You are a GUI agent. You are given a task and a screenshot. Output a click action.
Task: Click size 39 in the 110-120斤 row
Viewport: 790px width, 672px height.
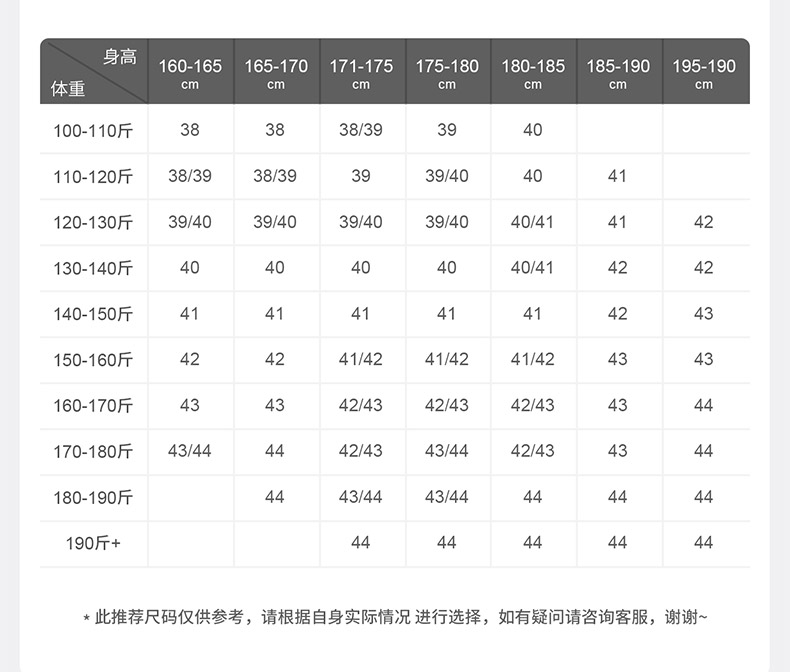tap(361, 176)
